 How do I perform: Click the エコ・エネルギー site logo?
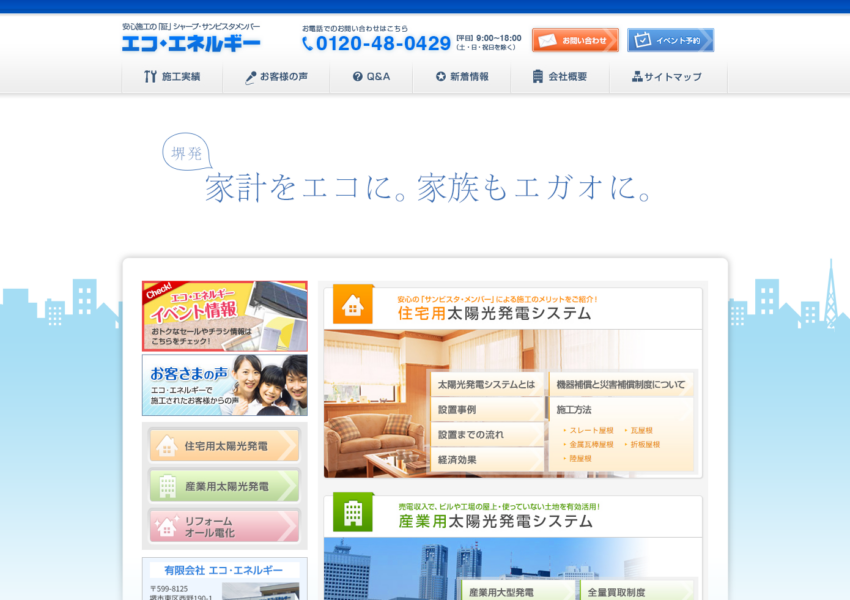click(191, 43)
